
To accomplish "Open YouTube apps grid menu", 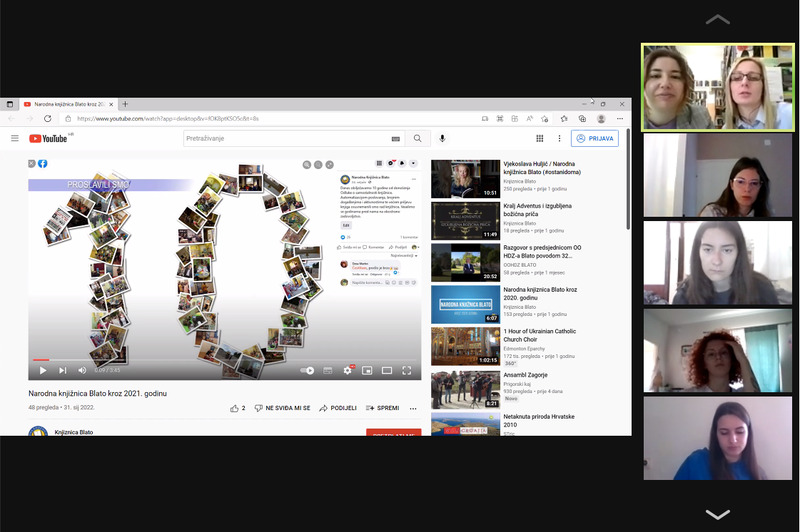I will pyautogui.click(x=540, y=138).
